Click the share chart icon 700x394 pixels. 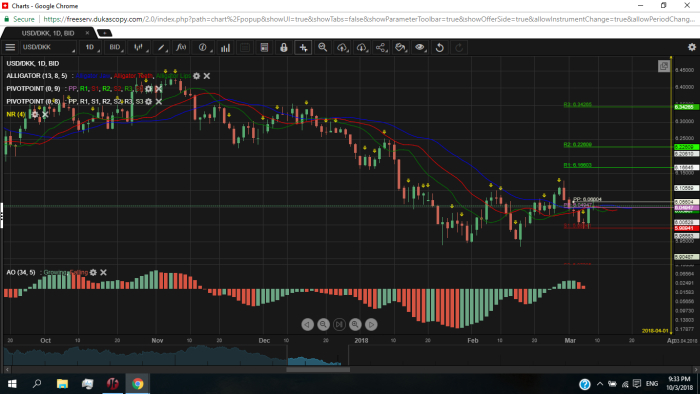point(381,47)
